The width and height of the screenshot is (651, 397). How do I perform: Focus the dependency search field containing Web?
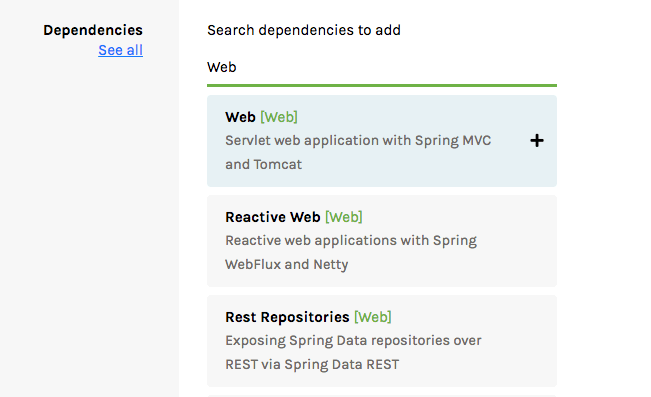[x=382, y=67]
